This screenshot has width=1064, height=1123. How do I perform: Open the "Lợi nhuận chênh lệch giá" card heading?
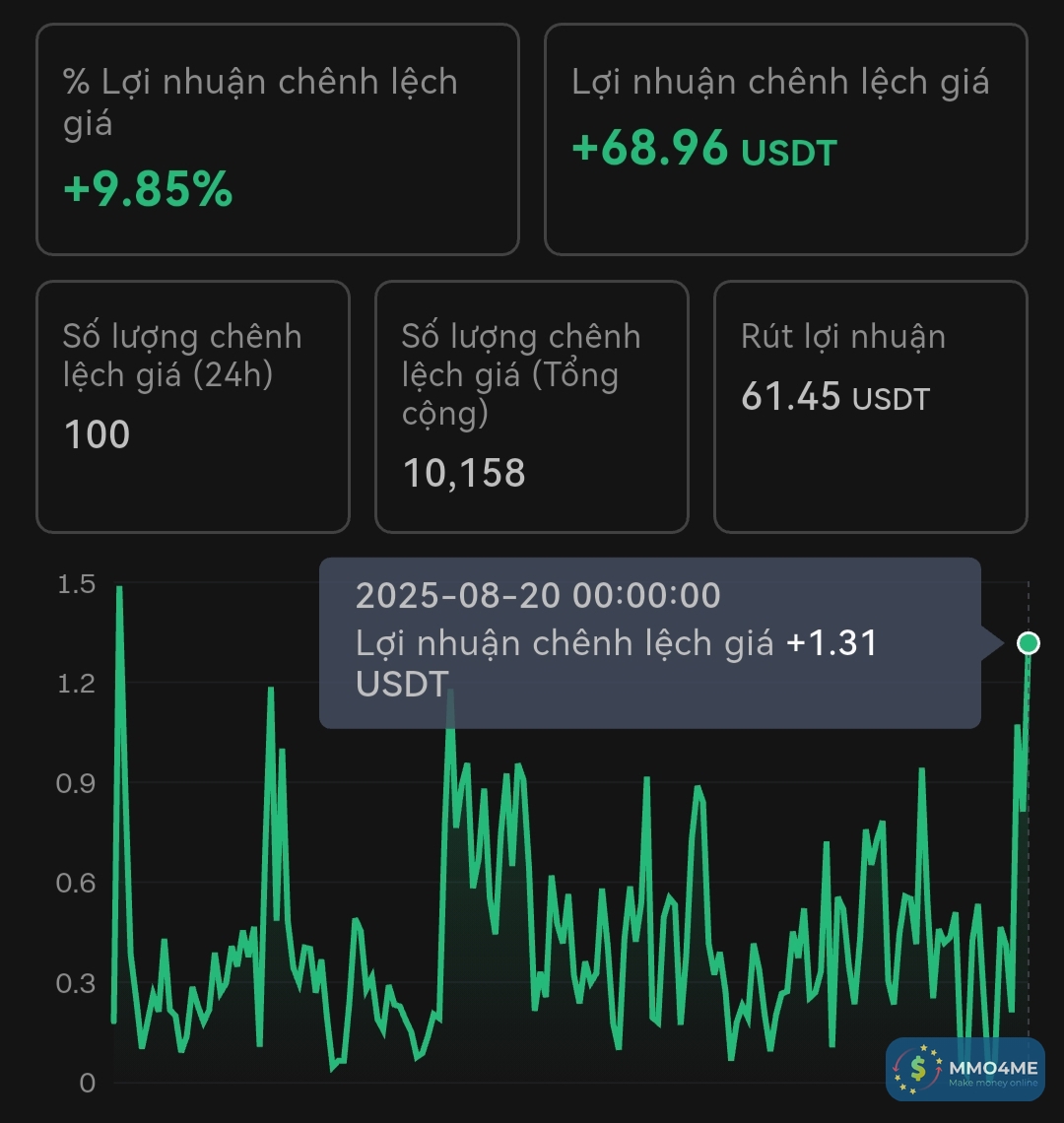(780, 82)
